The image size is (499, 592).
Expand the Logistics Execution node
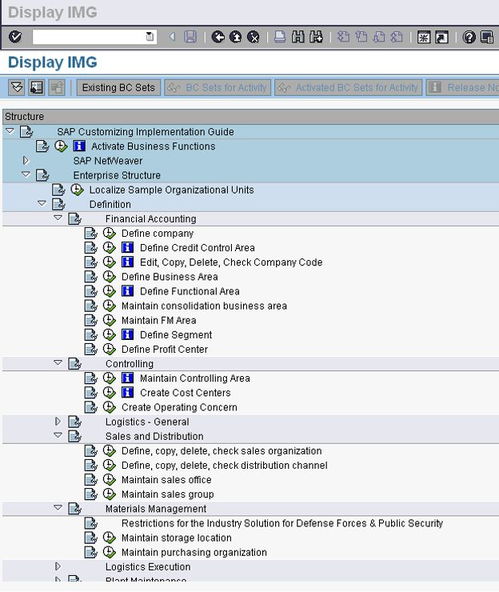[57, 566]
